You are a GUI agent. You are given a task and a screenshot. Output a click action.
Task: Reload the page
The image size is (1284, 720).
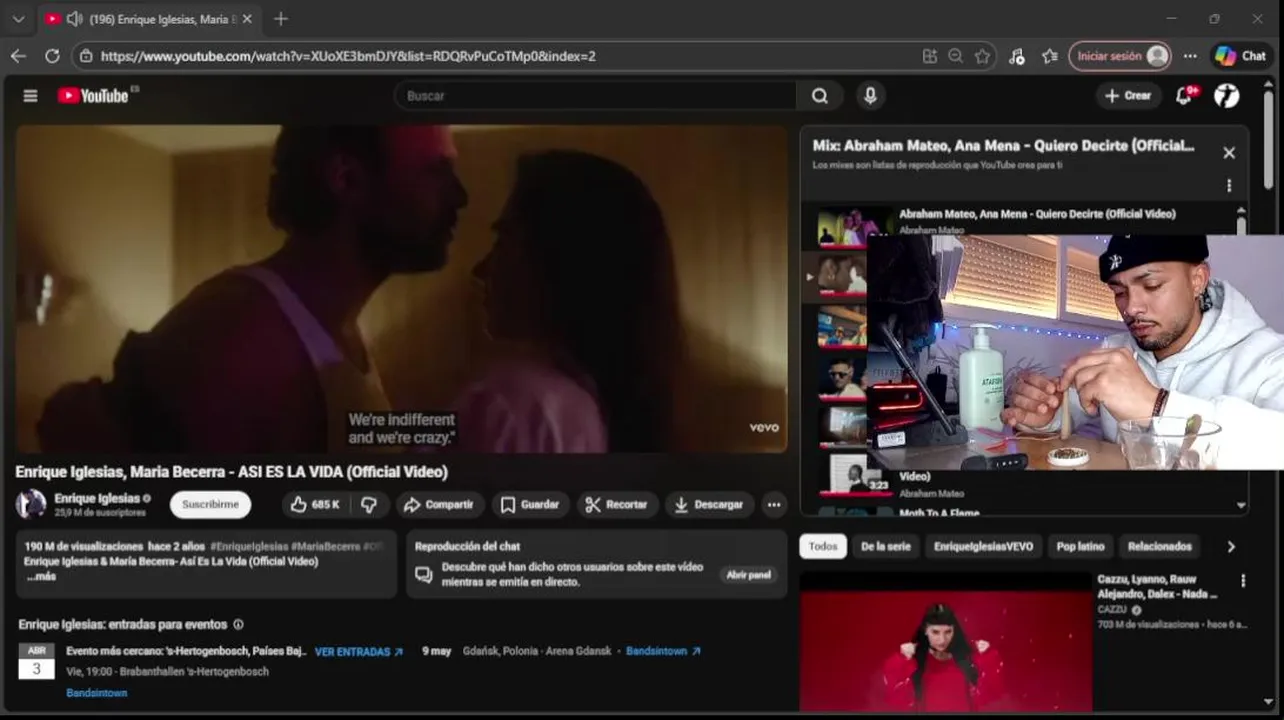[52, 56]
